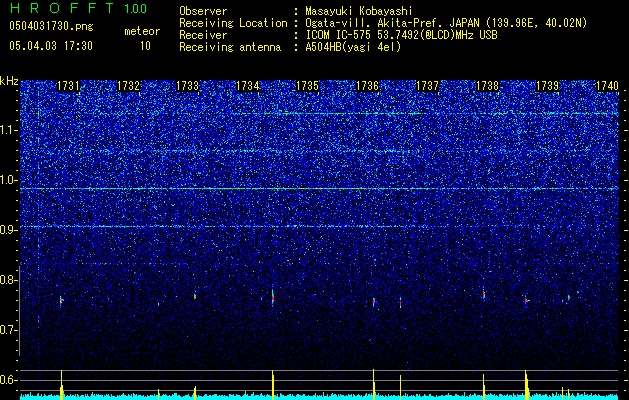Click the 0.7 kHz axis label

9,330
